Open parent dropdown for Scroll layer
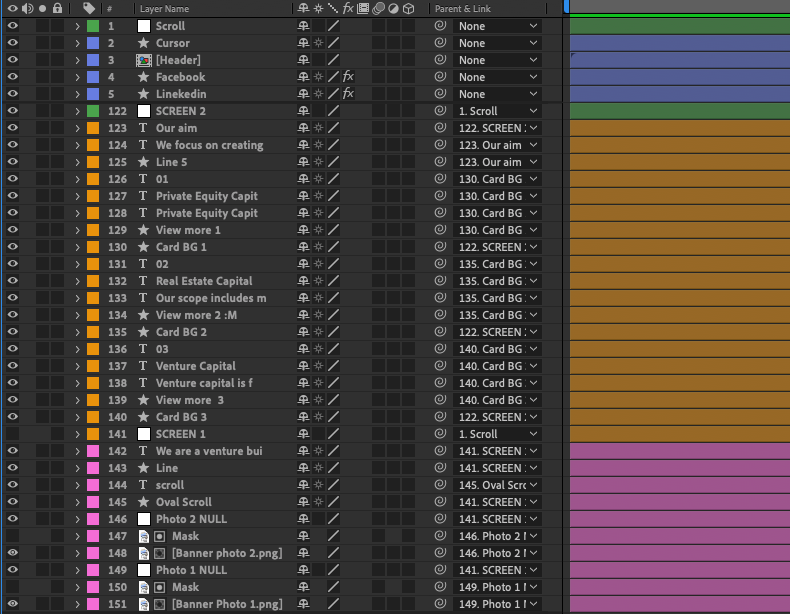This screenshot has height=614, width=790. (x=497, y=26)
